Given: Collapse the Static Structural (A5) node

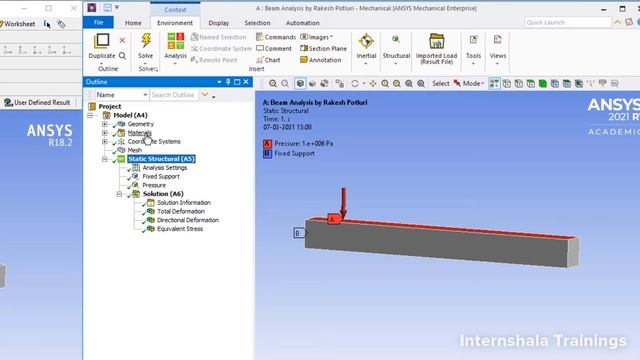Looking at the screenshot, I should point(105,159).
